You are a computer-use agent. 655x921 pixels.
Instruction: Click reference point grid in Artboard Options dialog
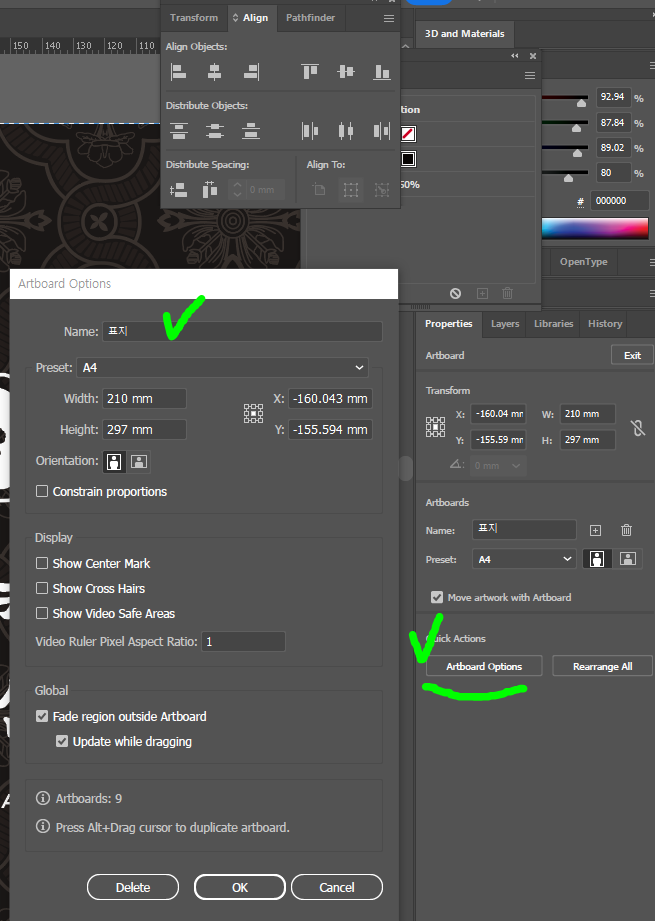253,414
